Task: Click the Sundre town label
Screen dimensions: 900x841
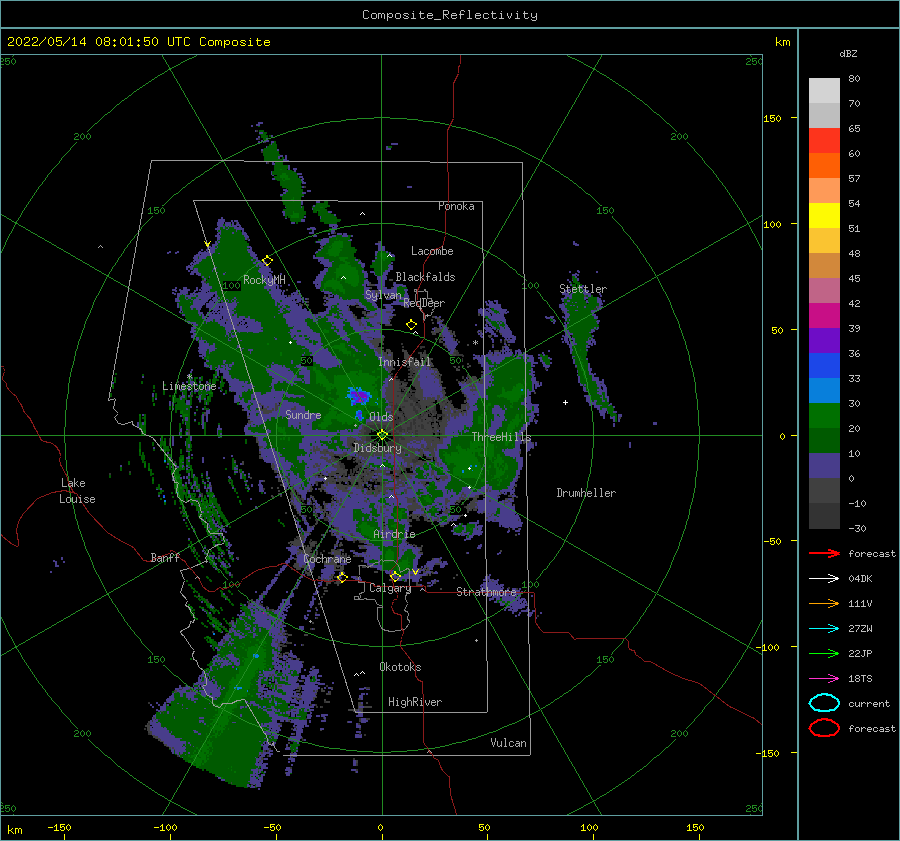Action: [303, 414]
